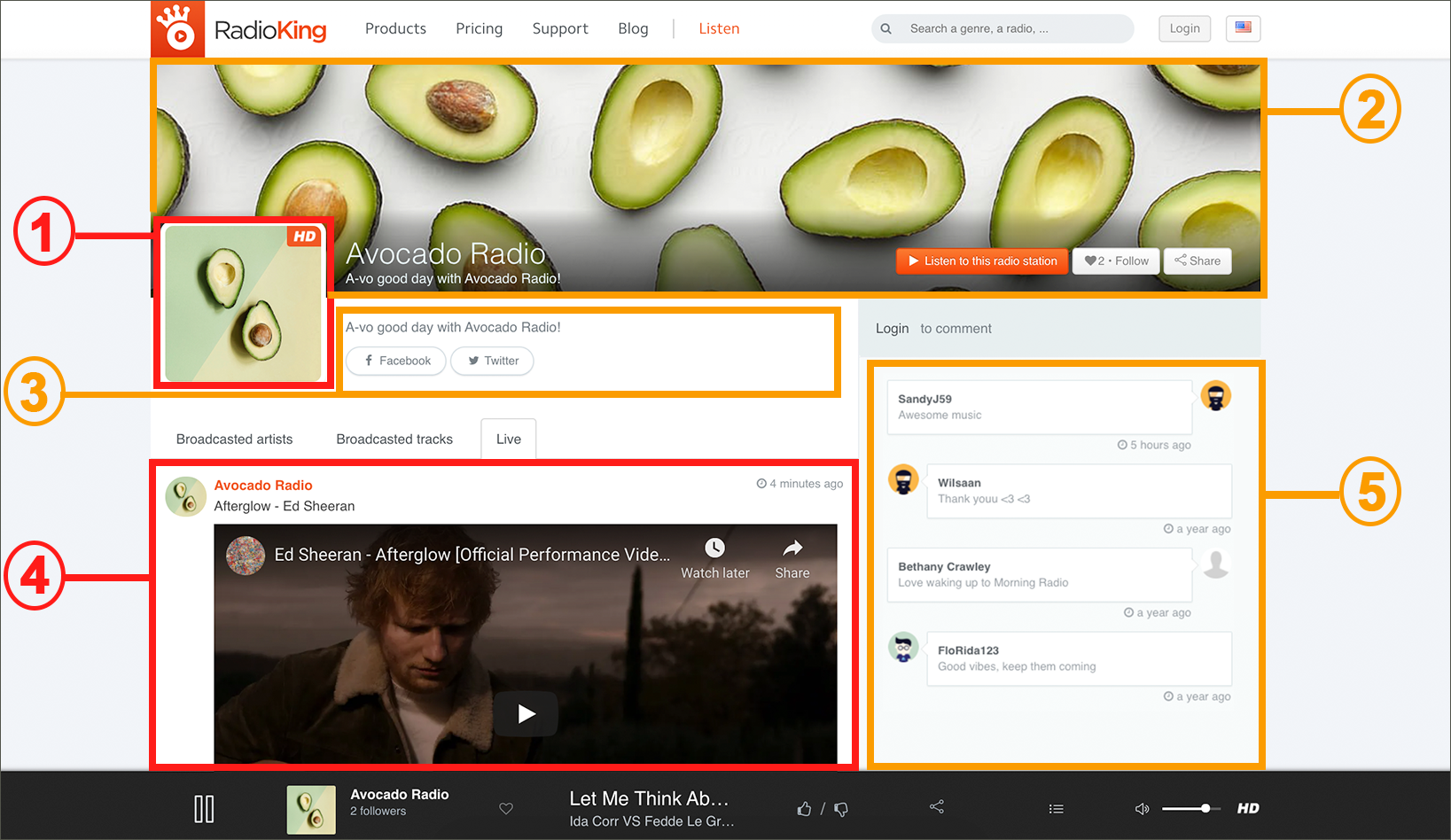Give the current track a thumbs up
Image resolution: width=1451 pixels, height=840 pixels.
(804, 808)
